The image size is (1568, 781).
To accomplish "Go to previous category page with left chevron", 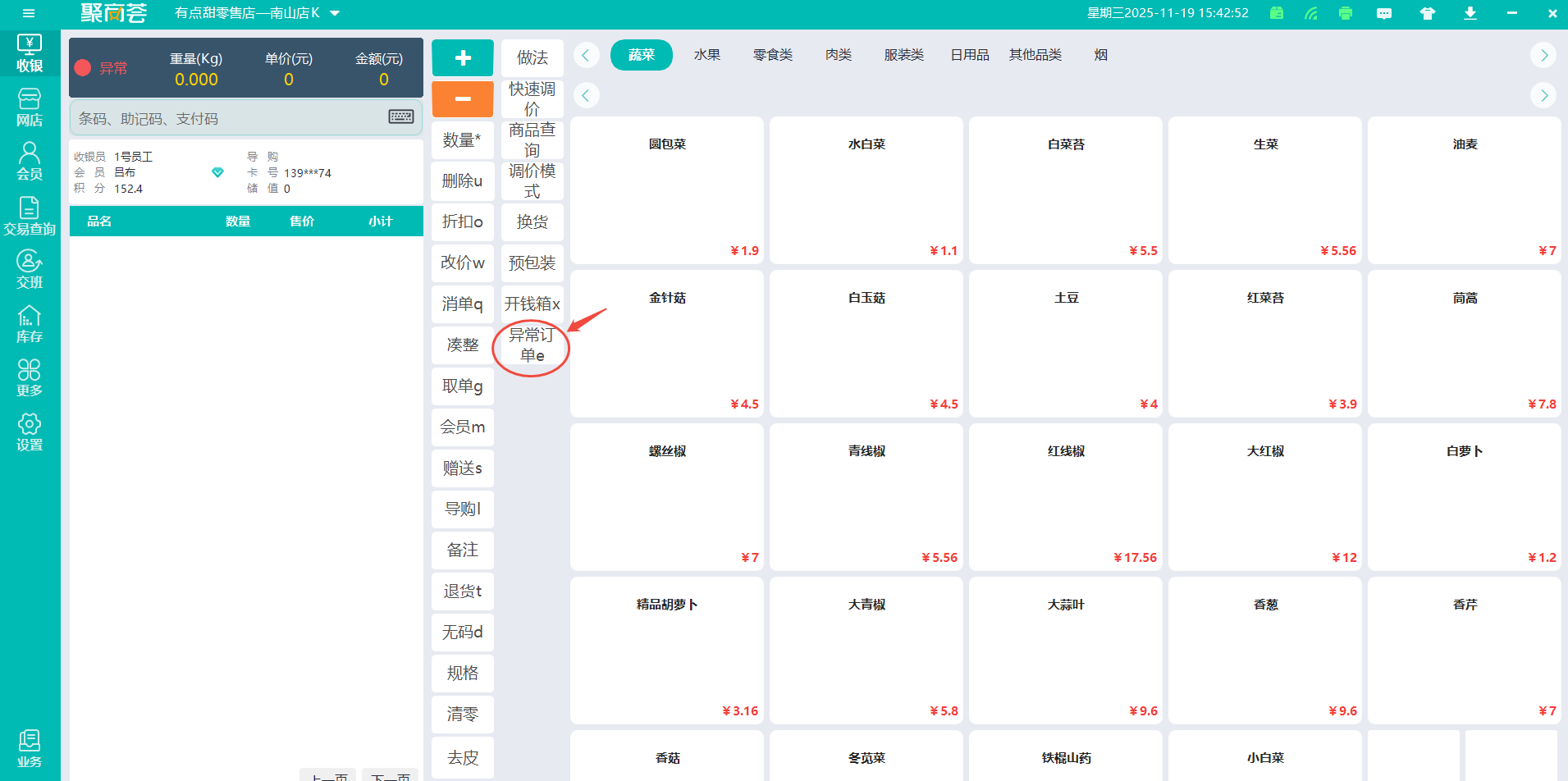I will click(x=586, y=55).
